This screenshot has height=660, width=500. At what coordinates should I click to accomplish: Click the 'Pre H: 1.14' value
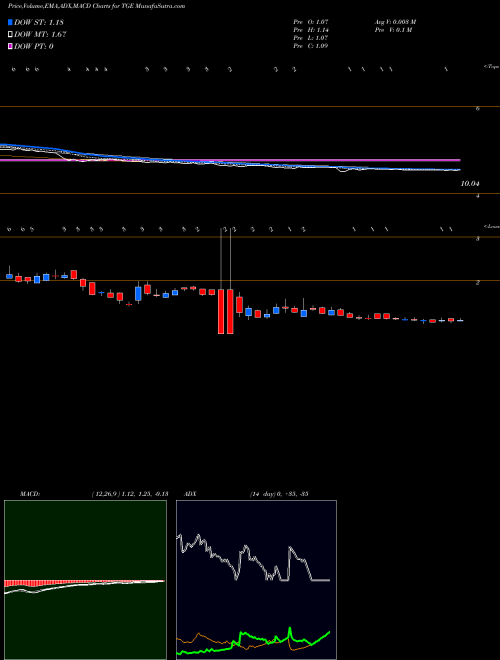[312, 30]
